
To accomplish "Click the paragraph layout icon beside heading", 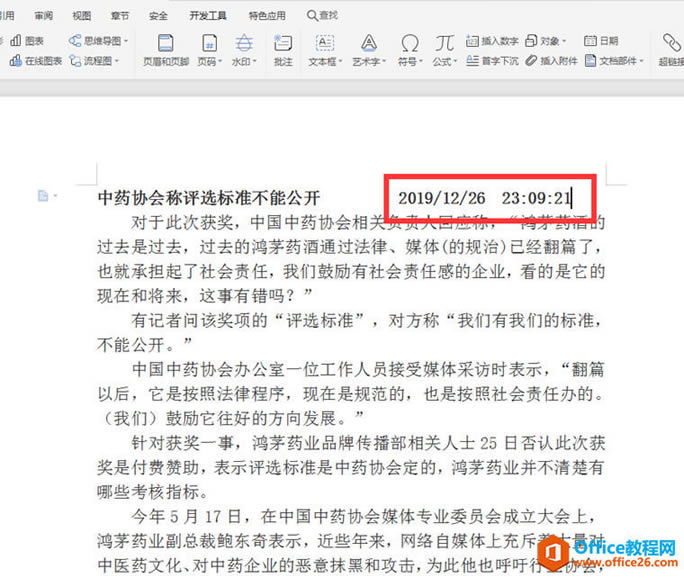I will point(43,196).
